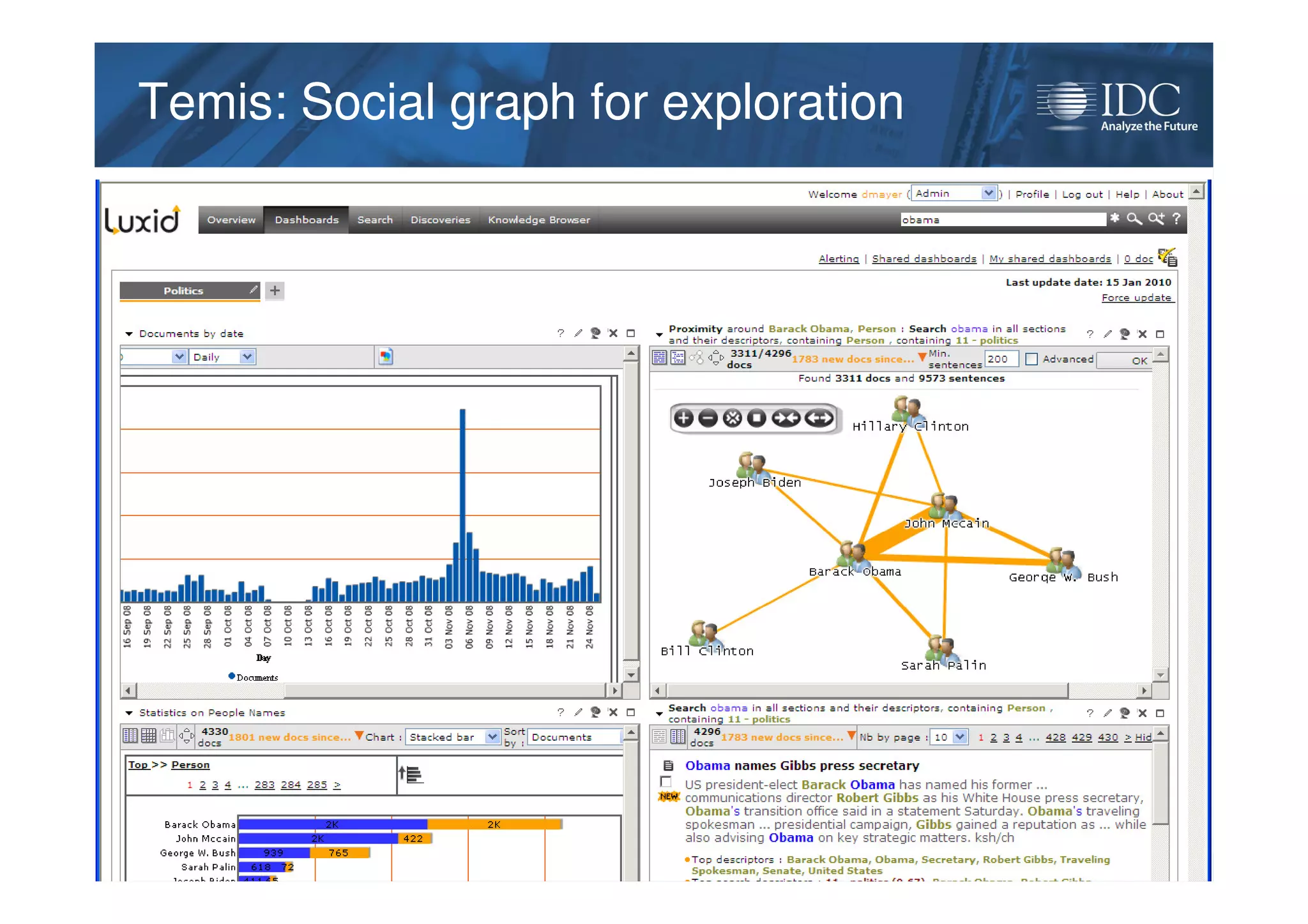This screenshot has width=1308, height=924.
Task: Click the outward arrows expand graph button
Action: point(819,418)
